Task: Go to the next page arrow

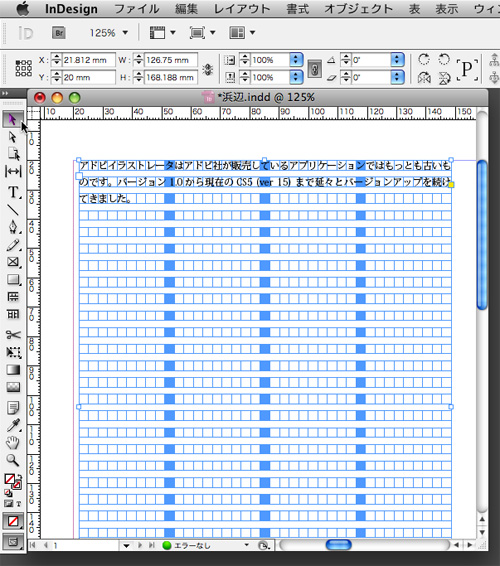Action: [x=140, y=545]
